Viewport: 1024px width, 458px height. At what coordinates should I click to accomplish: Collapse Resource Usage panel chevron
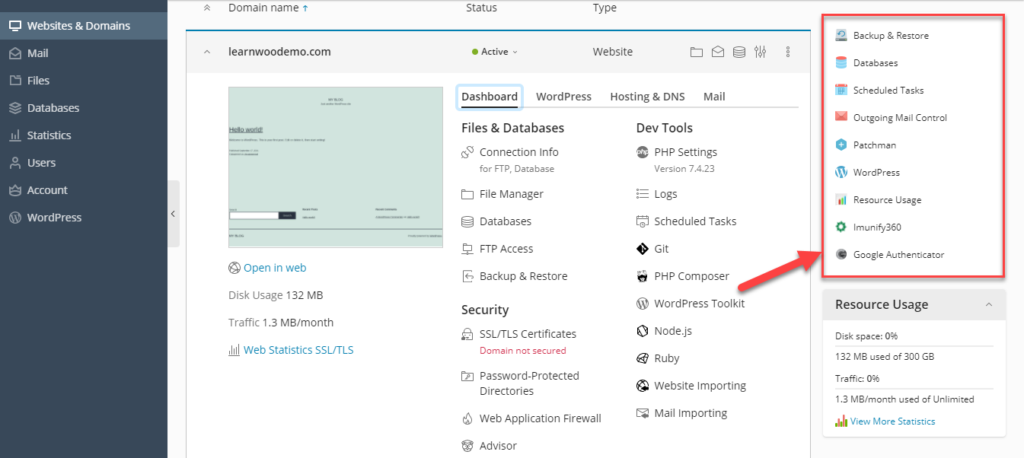[x=989, y=304]
